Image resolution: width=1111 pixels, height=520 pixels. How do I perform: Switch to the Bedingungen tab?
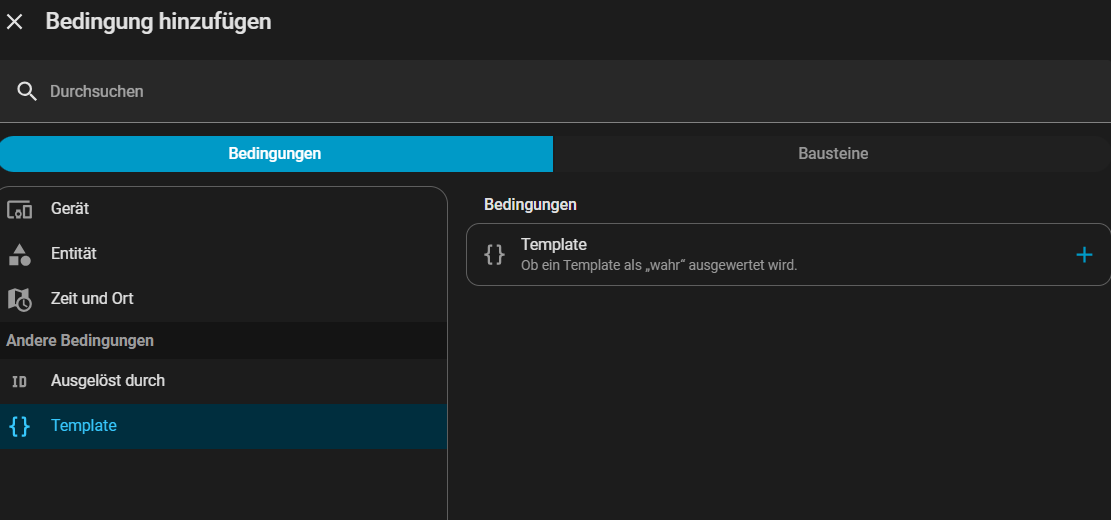coord(275,154)
